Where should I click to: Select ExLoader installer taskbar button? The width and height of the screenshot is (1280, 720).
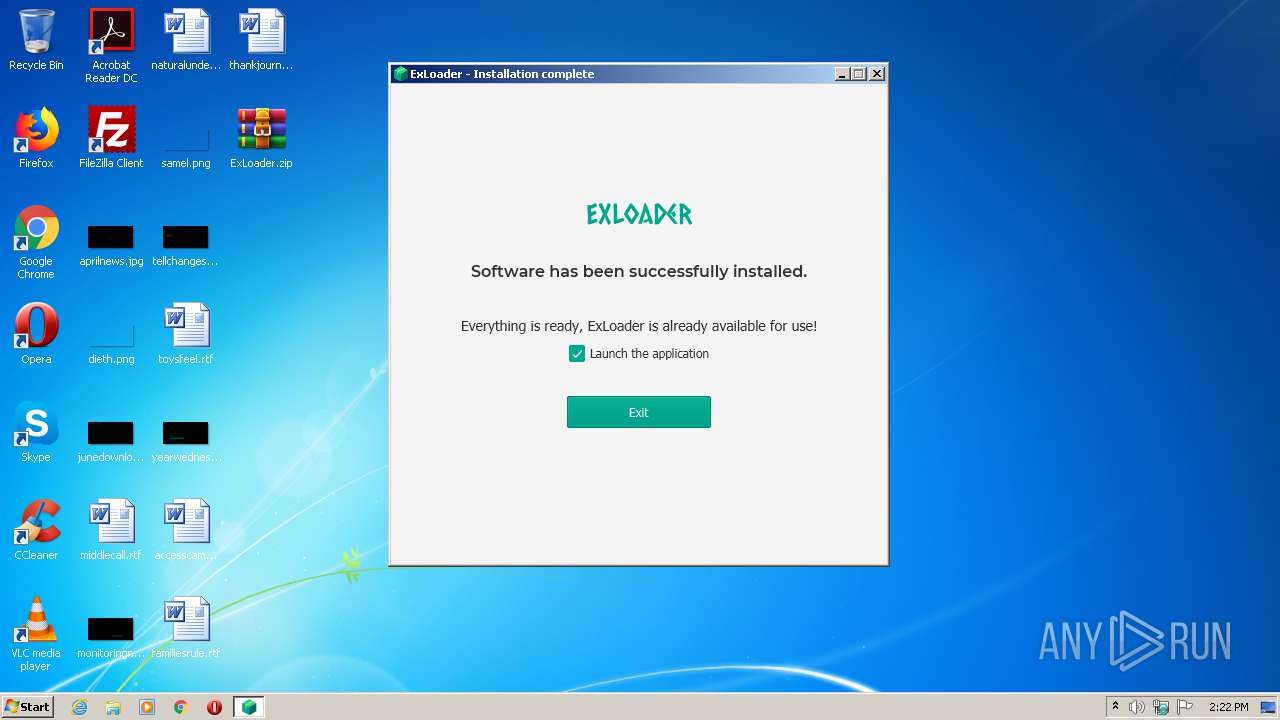[249, 707]
